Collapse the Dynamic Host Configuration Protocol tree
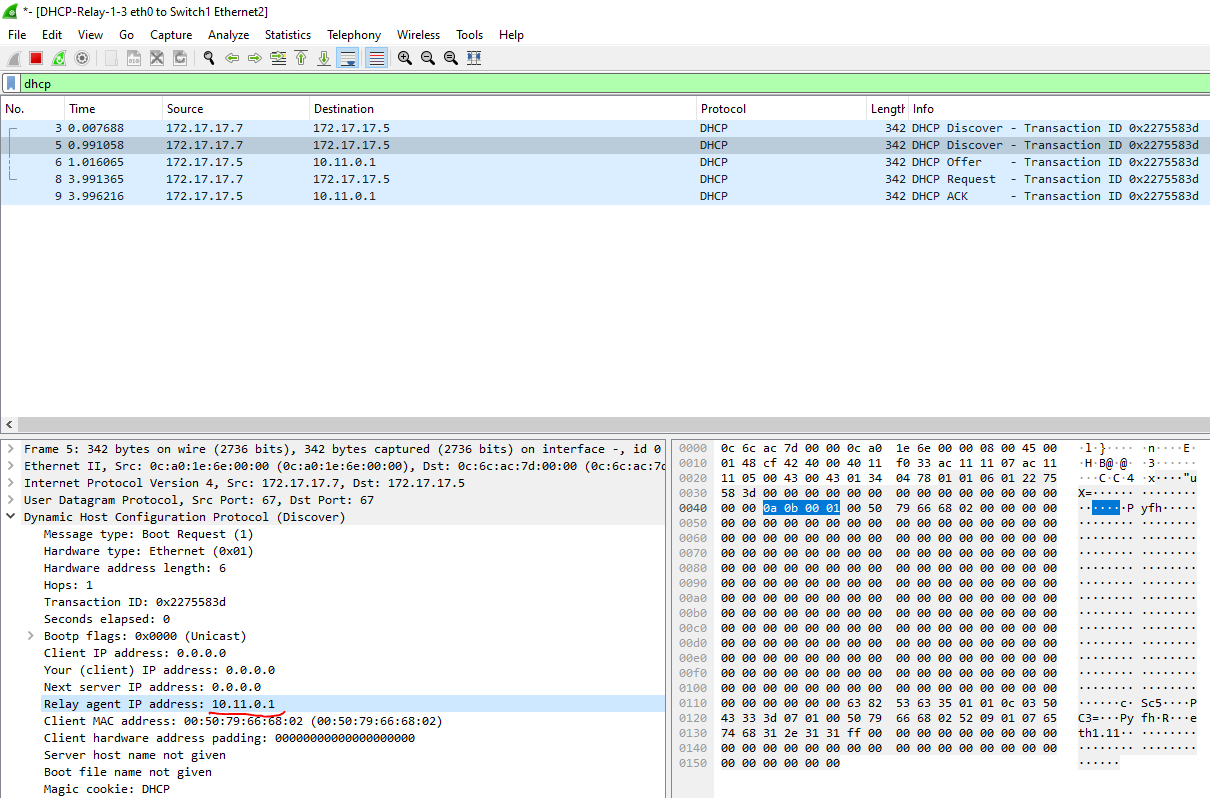 (x=11, y=517)
